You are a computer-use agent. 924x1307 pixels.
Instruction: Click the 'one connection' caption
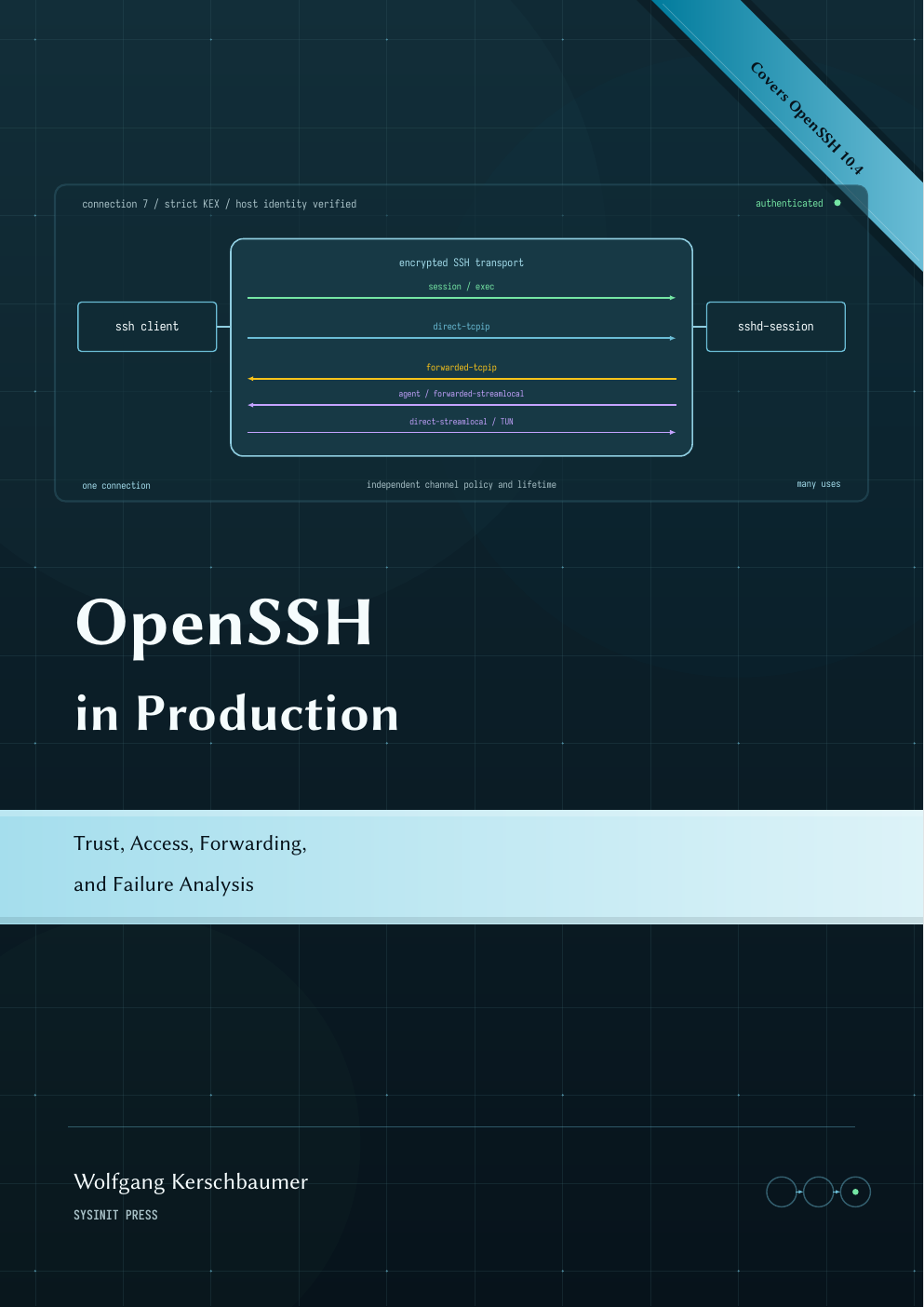(x=116, y=486)
